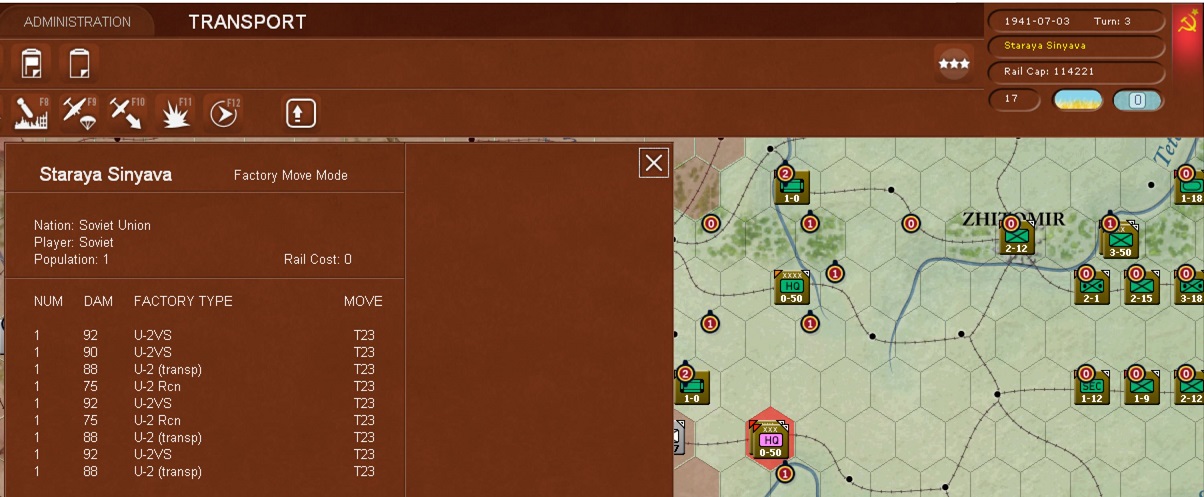Select the SEC 1-12 unit counter
The image size is (1204, 497).
(1092, 387)
